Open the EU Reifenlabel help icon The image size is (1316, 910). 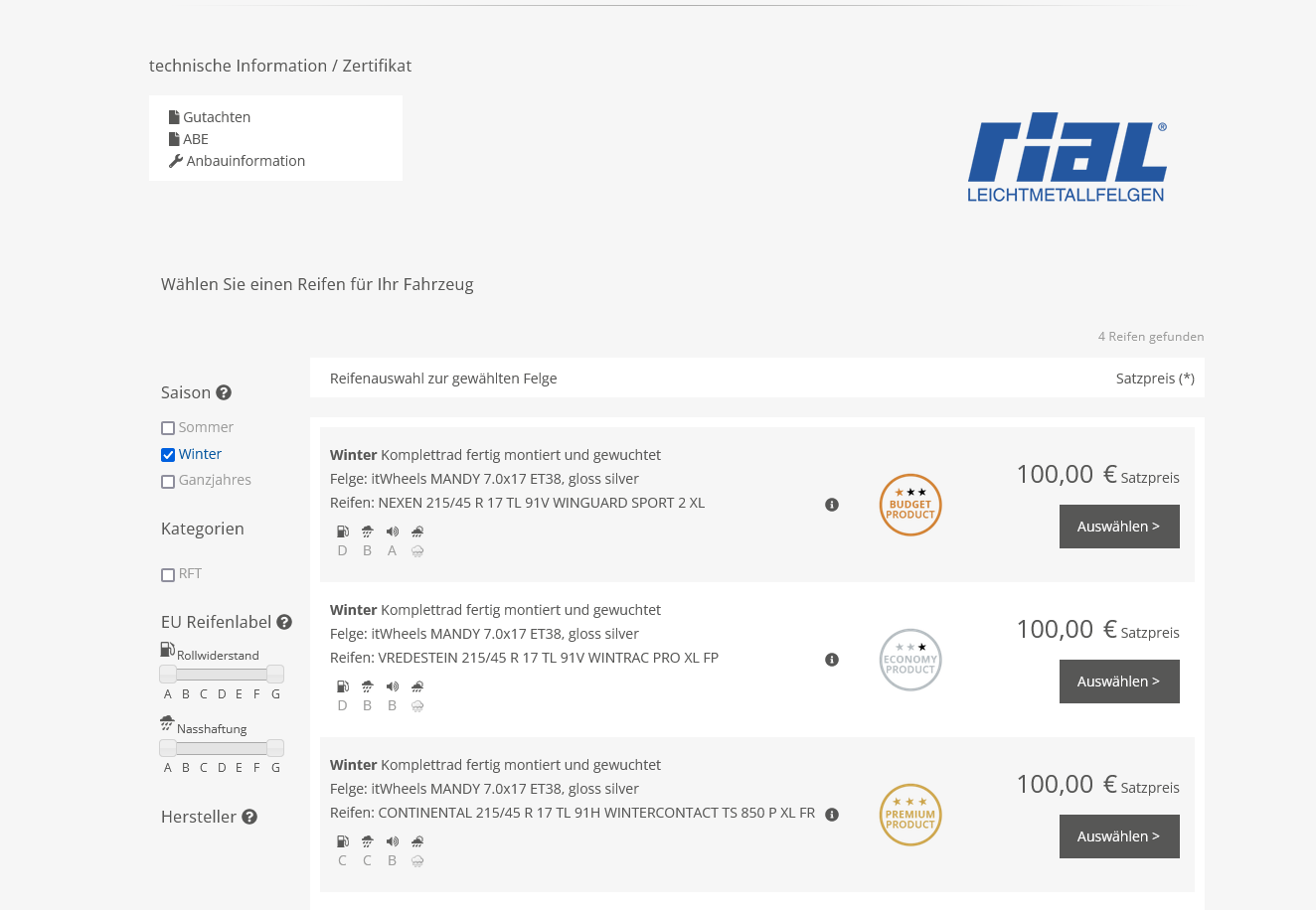pyautogui.click(x=284, y=622)
